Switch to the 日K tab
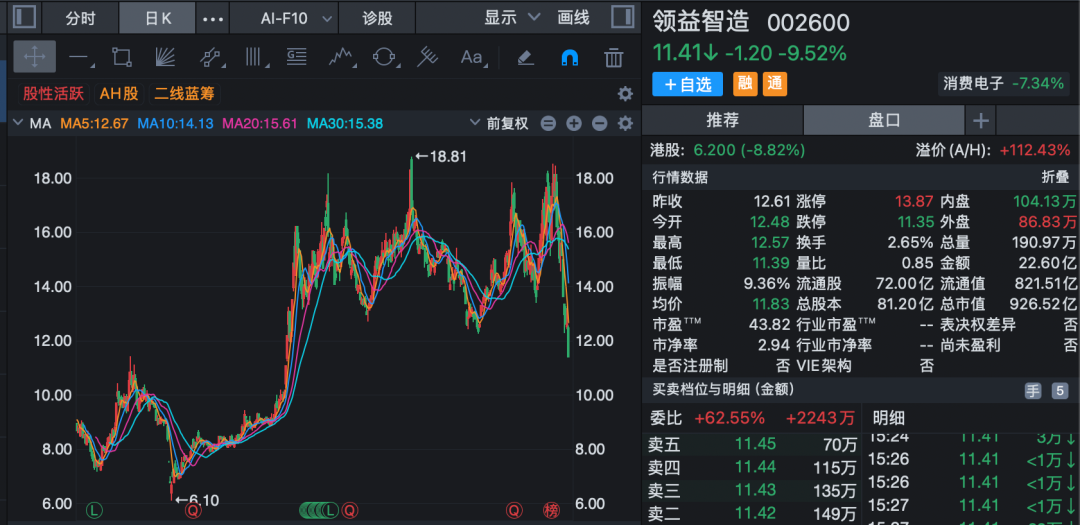This screenshot has width=1080, height=525. coord(158,19)
